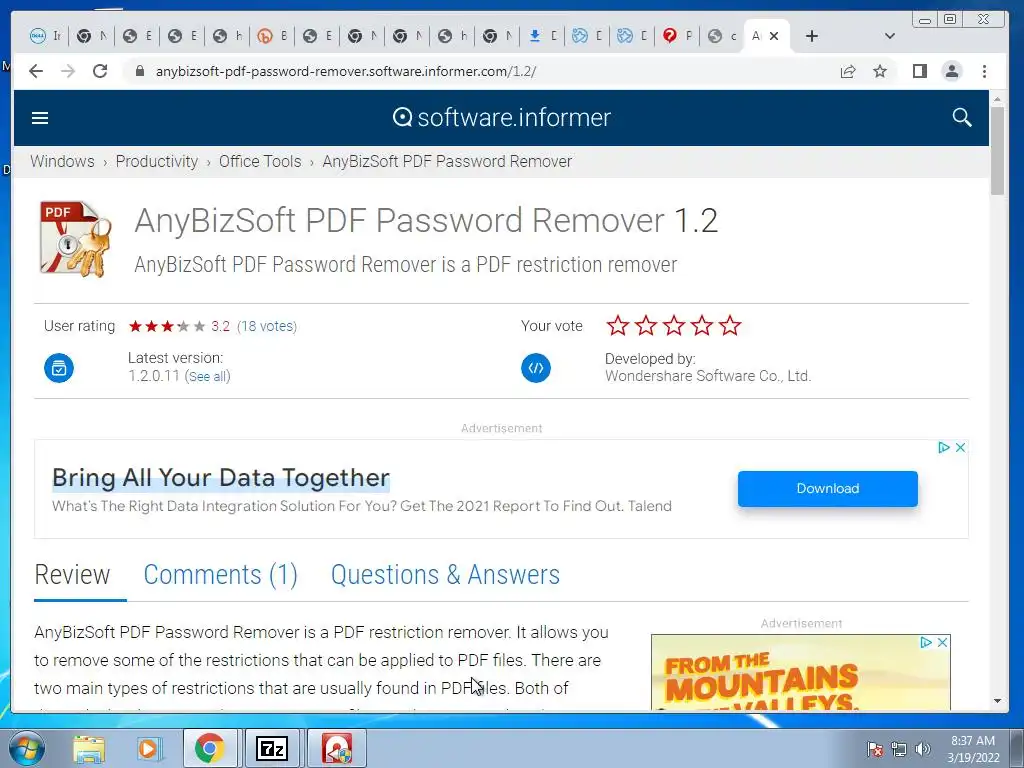Click the share this page icon
The height and width of the screenshot is (768, 1024).
[x=848, y=71]
